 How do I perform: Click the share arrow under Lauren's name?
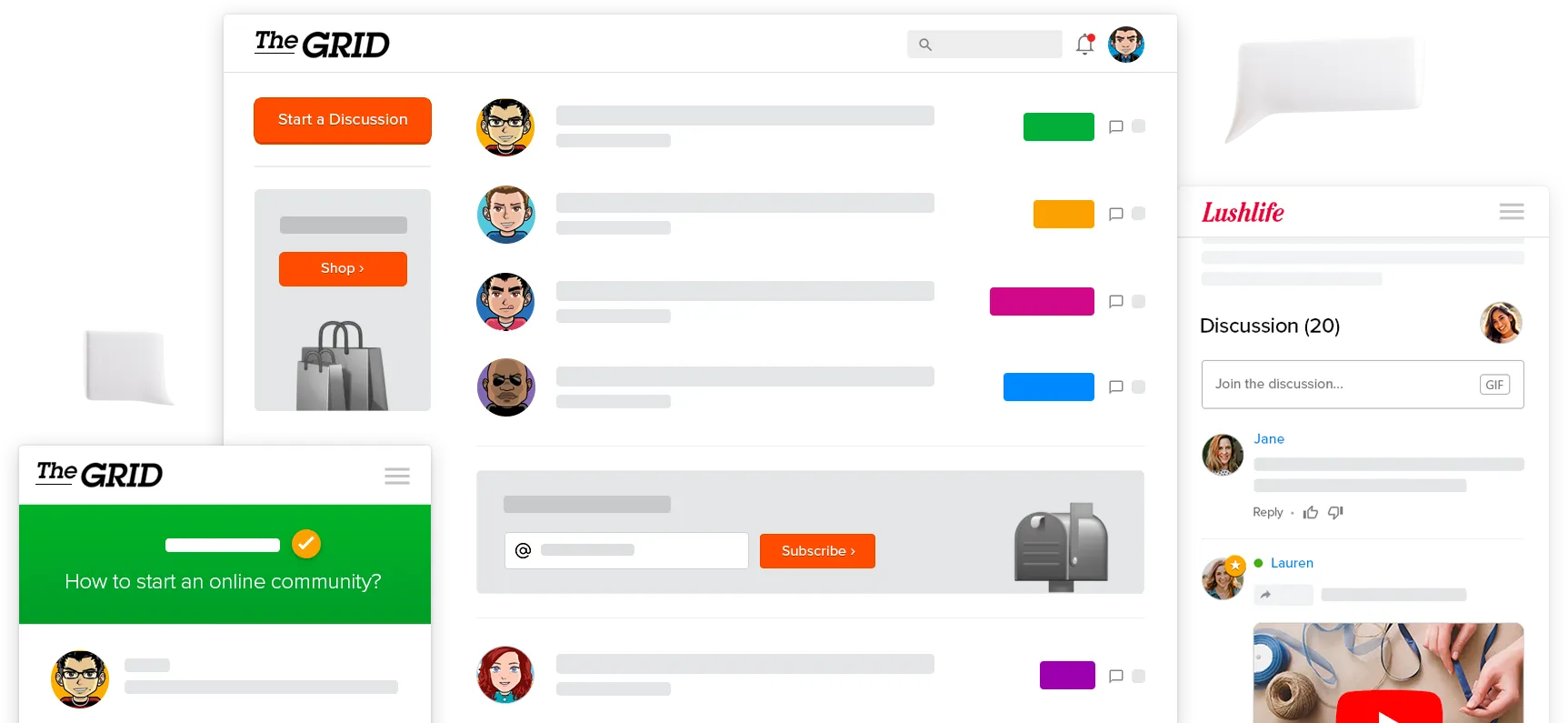[x=1265, y=595]
